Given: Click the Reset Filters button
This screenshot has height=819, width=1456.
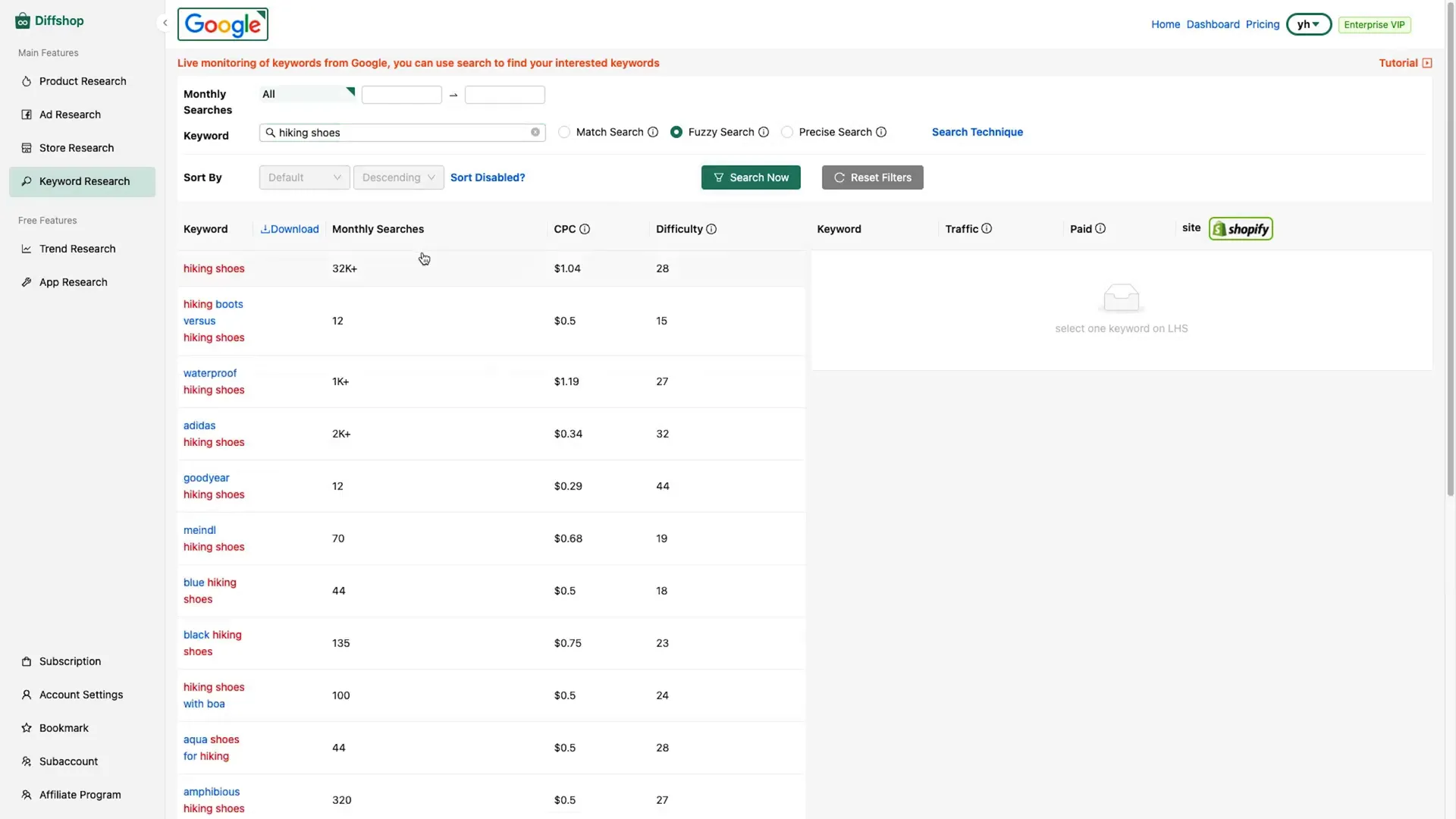Looking at the screenshot, I should point(873,177).
